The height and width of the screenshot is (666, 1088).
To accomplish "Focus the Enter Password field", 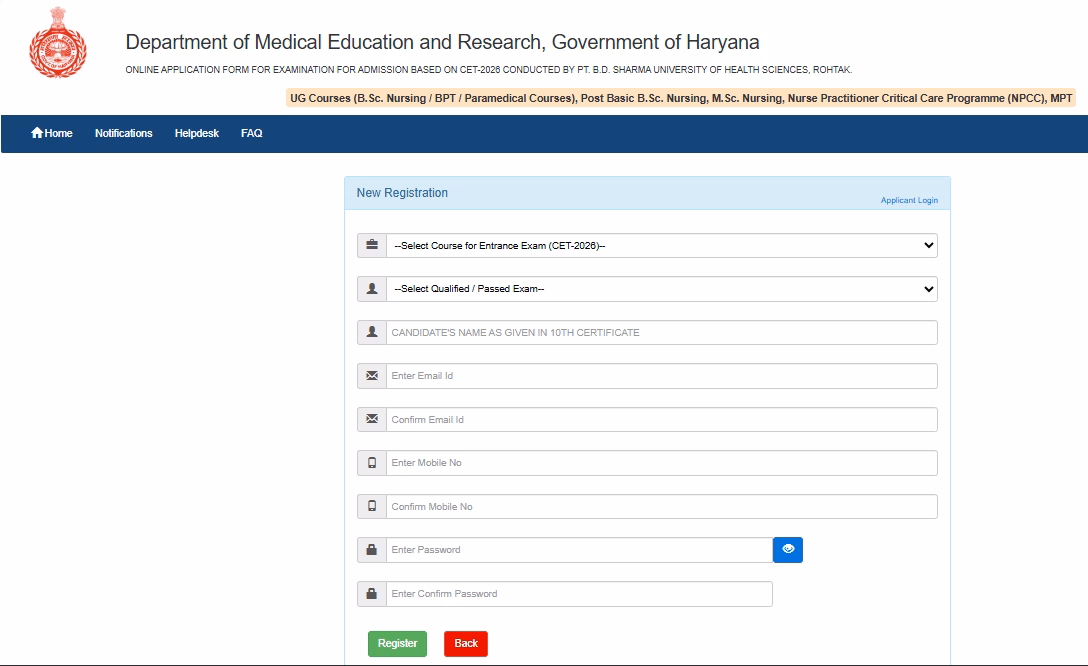I will click(x=579, y=549).
